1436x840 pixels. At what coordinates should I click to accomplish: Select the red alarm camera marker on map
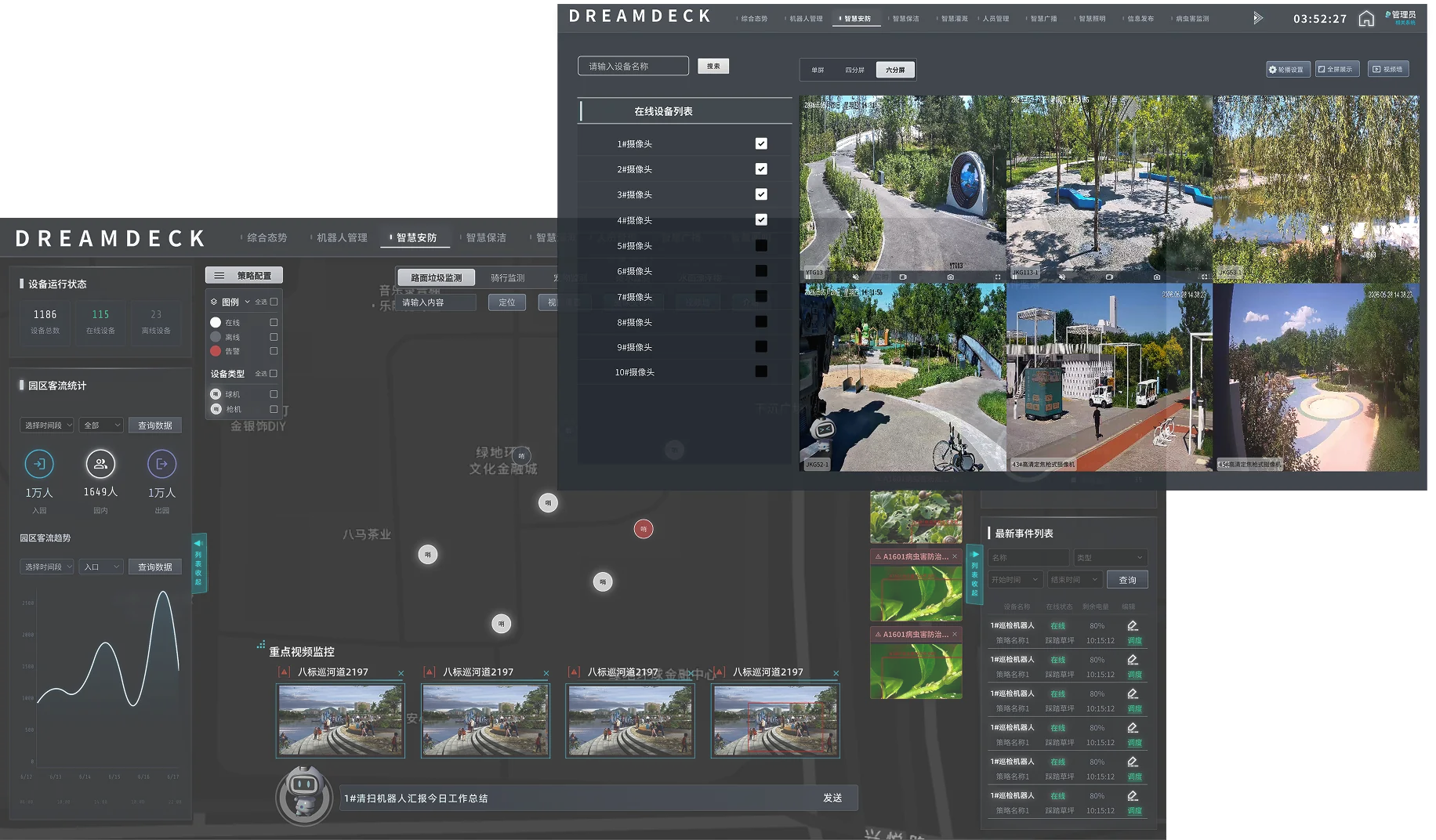click(644, 529)
